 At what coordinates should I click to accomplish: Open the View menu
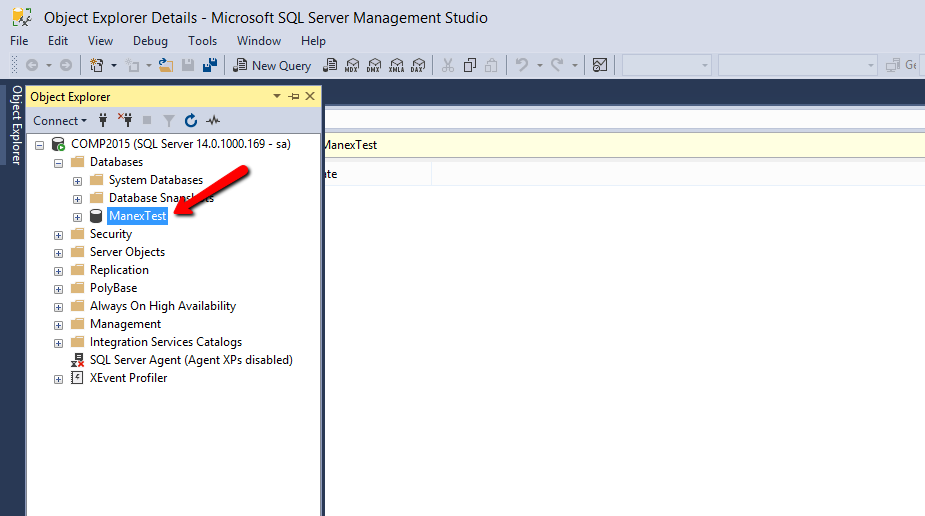click(100, 41)
